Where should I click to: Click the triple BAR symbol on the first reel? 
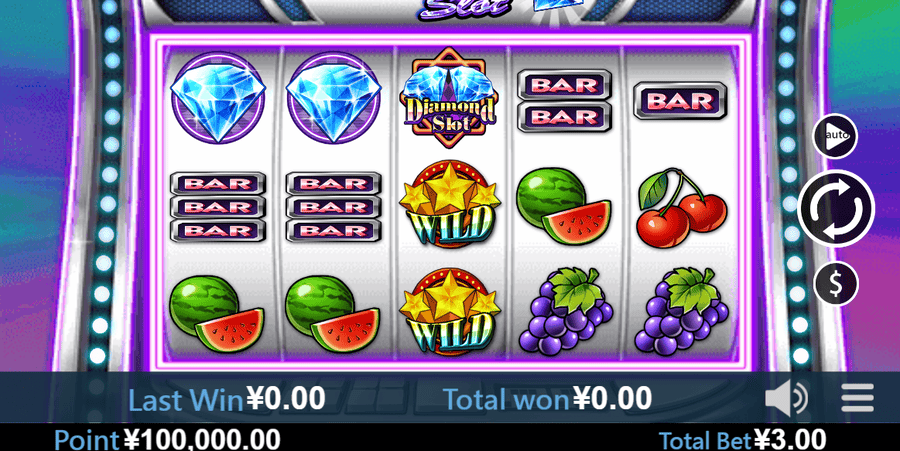coord(218,207)
